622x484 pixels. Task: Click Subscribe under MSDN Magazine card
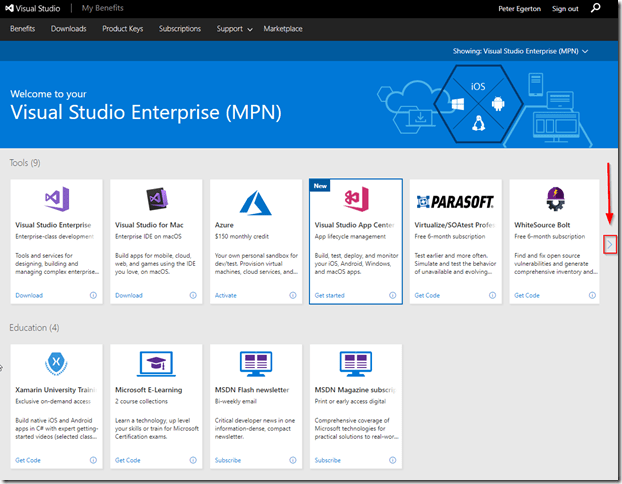328,460
